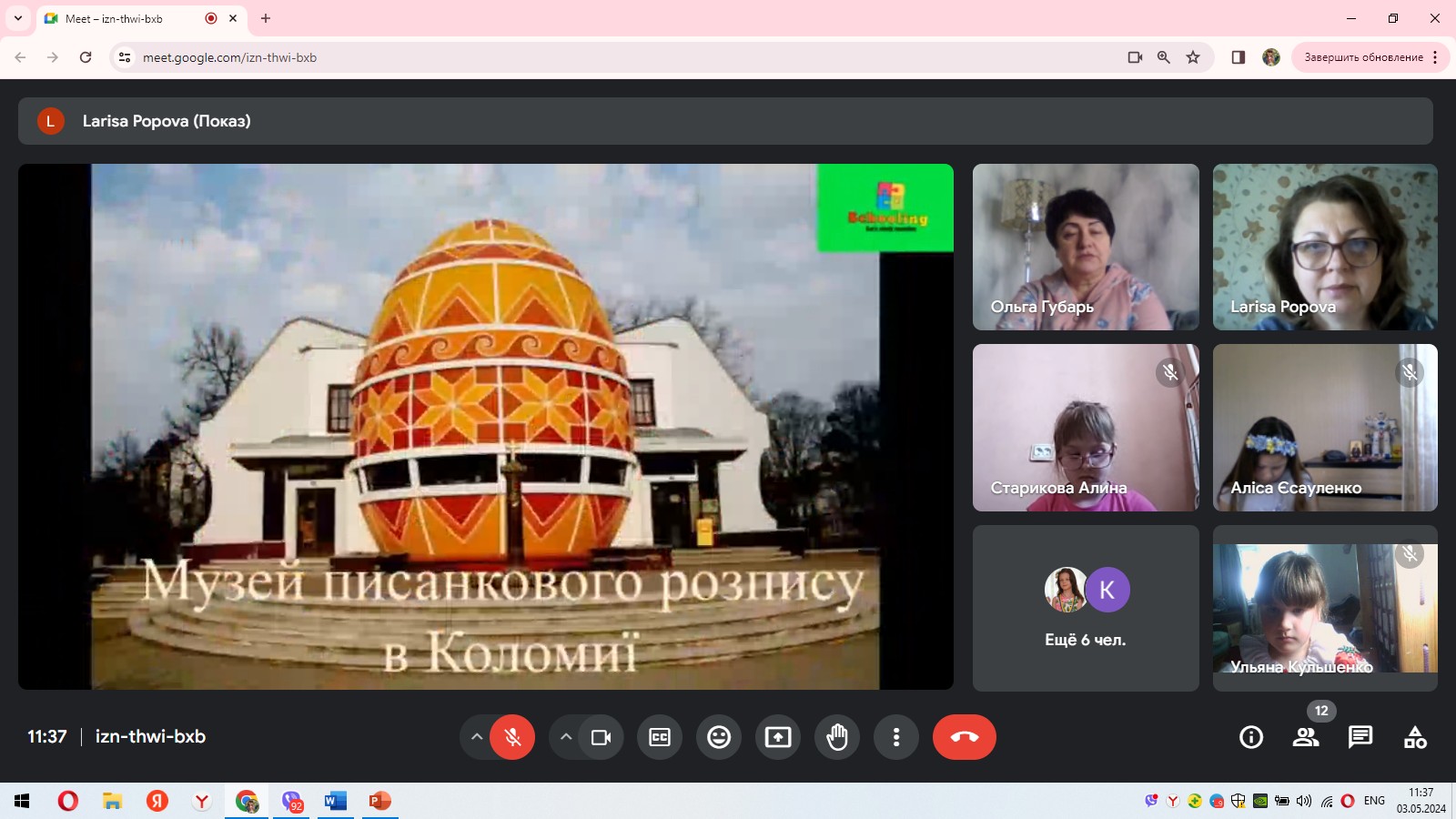1456x819 pixels.
Task: Expand video settings chevron beside camera
Action: (x=566, y=737)
